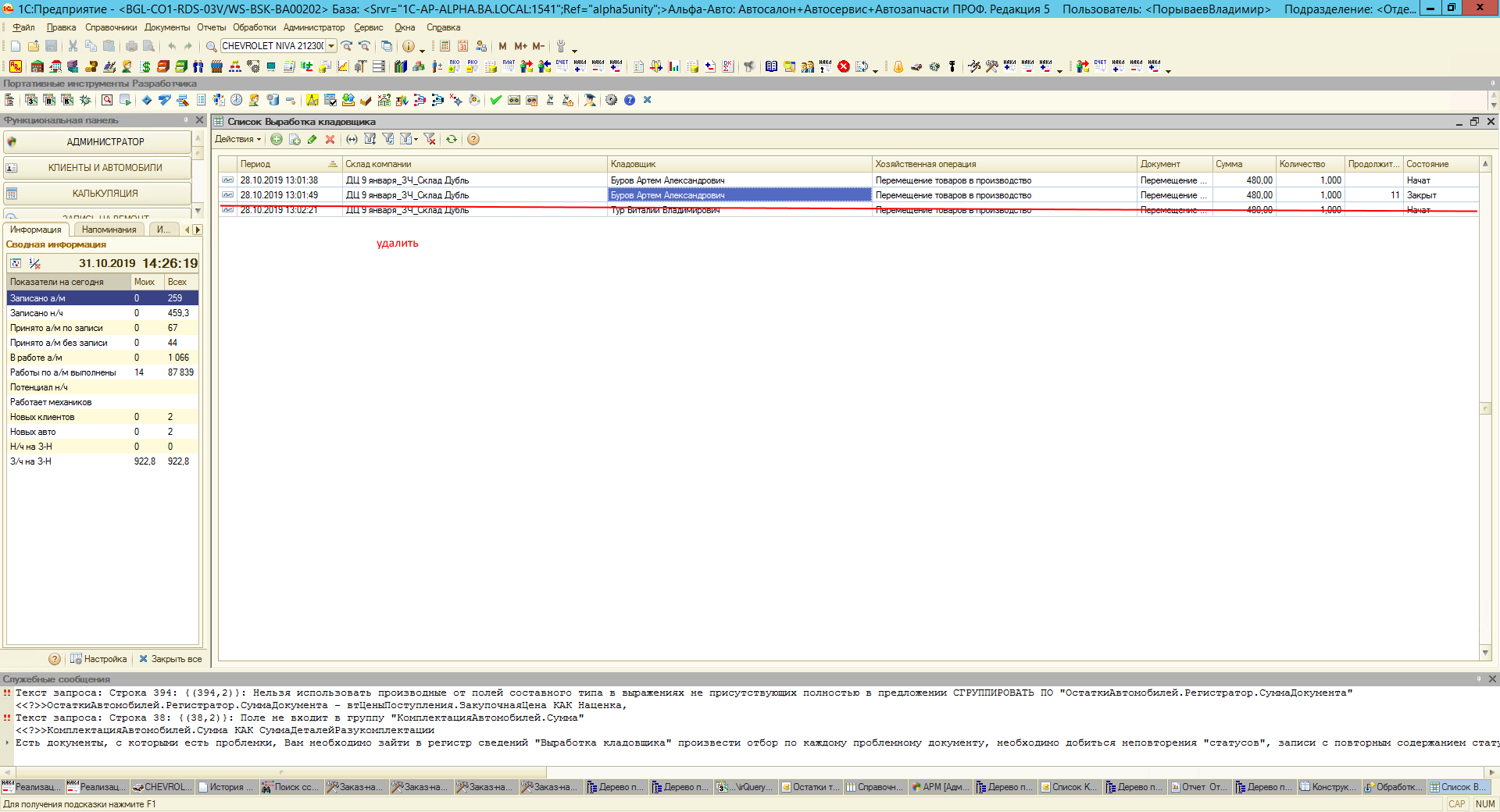Click the Disable filter funnel icon

coord(429,140)
